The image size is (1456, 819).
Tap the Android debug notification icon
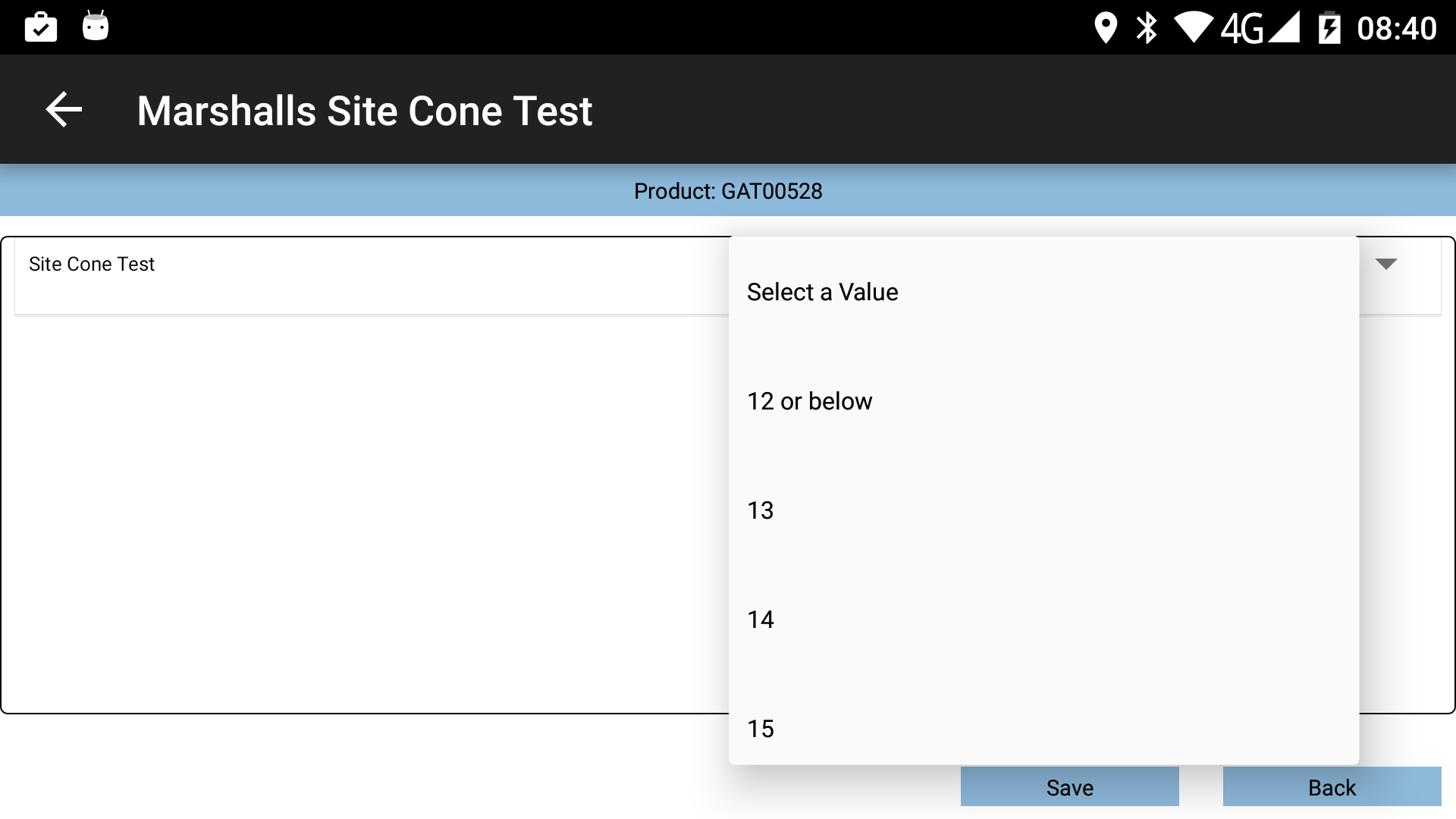(96, 27)
